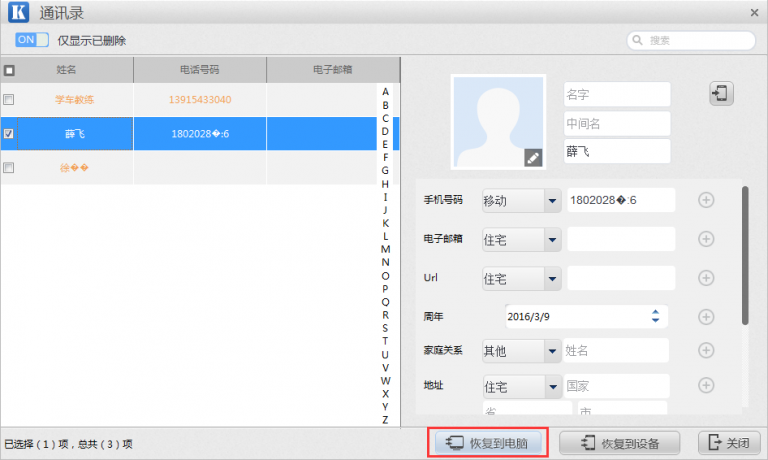Click the 家庭关系 姓名 field
768x460 pixels.
pos(616,350)
